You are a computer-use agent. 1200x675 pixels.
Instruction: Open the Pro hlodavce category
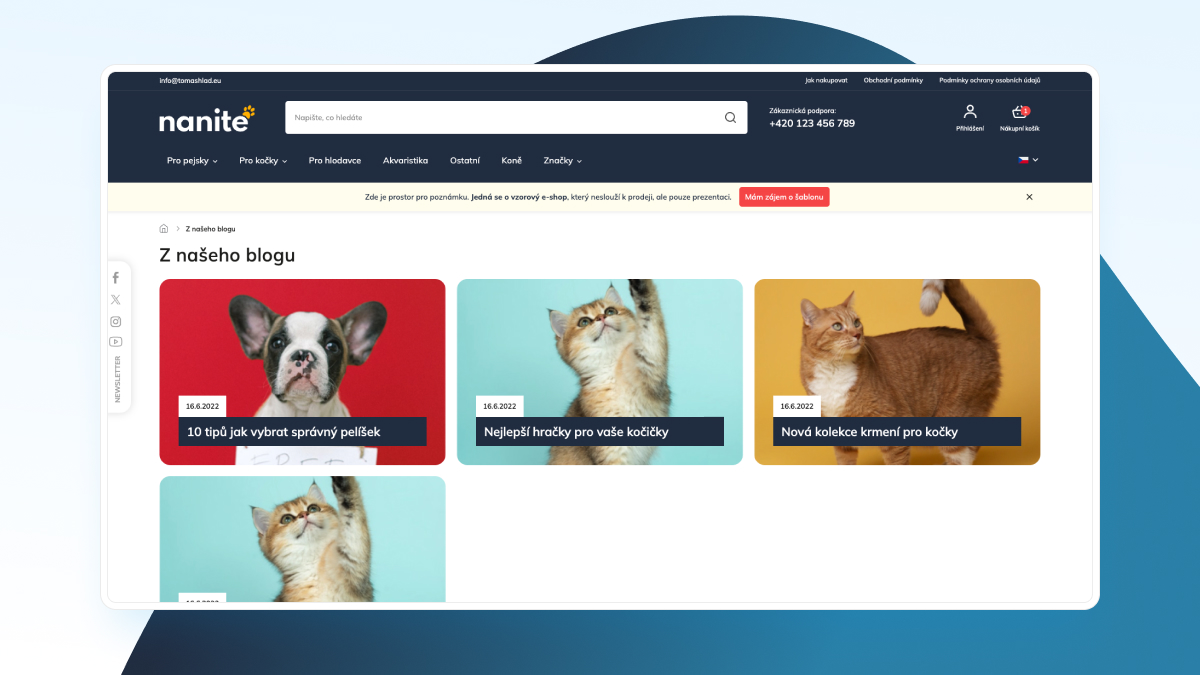click(x=335, y=160)
